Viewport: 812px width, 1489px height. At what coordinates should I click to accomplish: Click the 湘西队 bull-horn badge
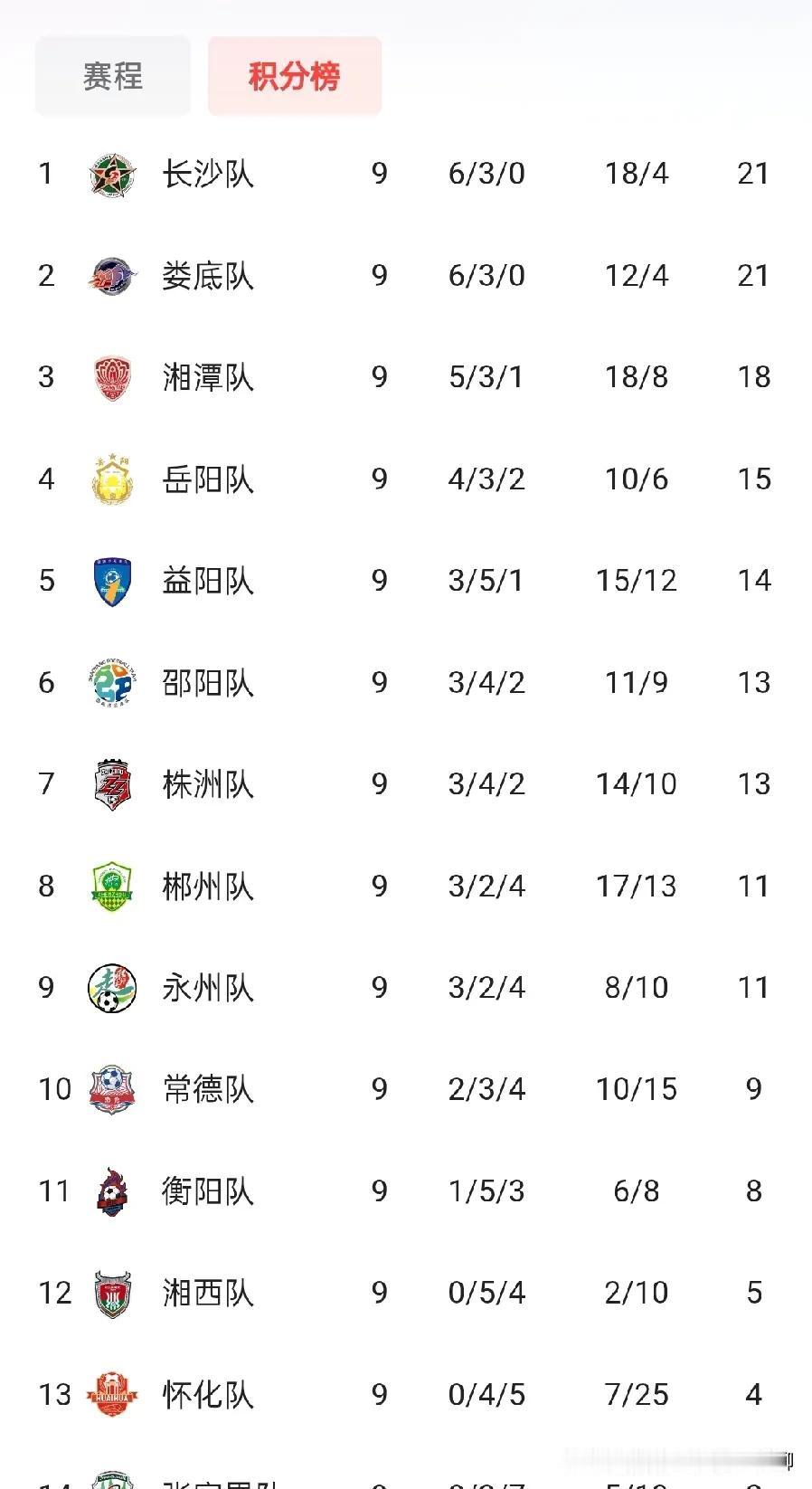tap(113, 1294)
